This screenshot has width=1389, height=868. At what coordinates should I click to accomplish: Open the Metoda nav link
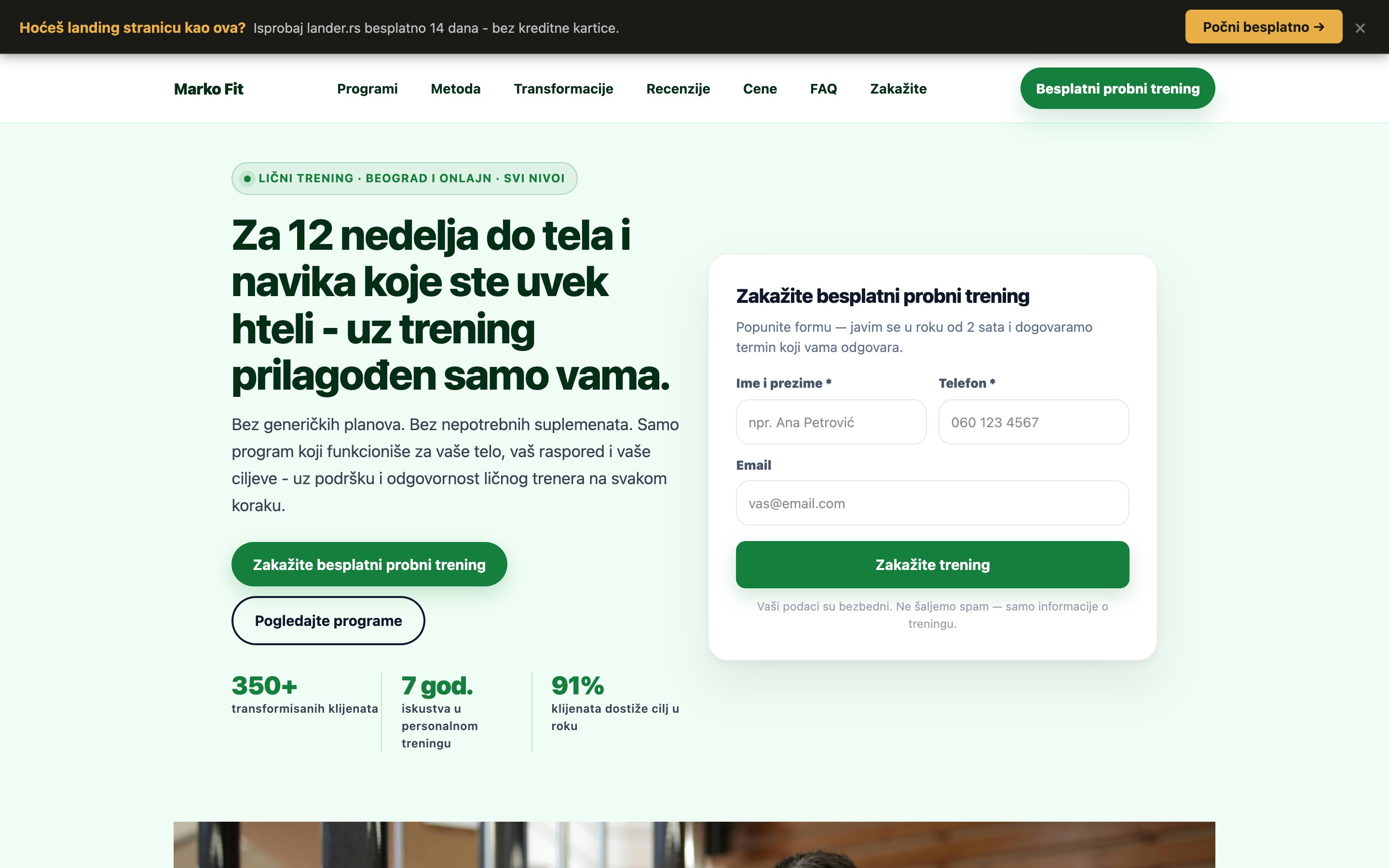coord(456,88)
